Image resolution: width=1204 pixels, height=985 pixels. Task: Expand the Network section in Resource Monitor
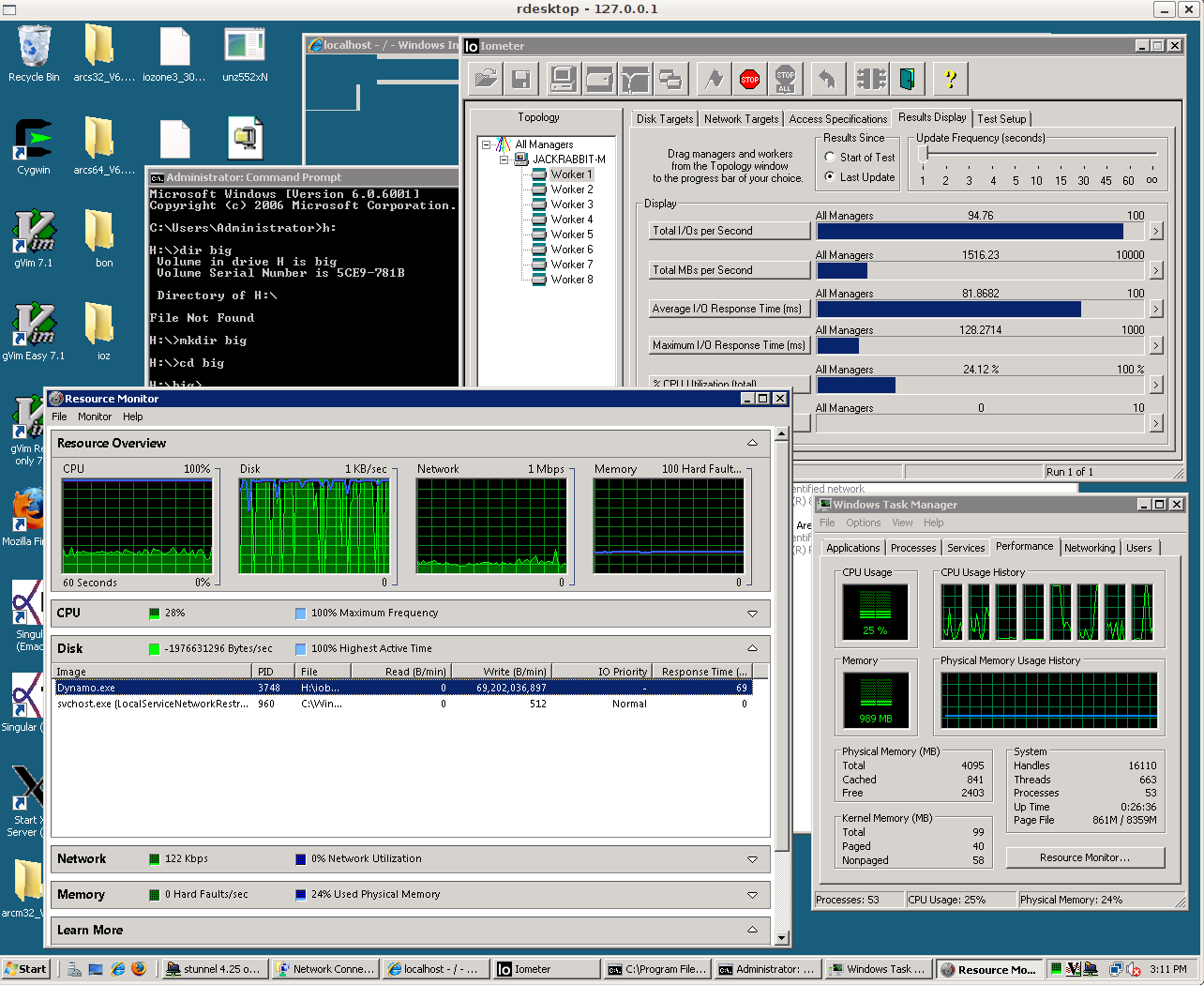752,859
